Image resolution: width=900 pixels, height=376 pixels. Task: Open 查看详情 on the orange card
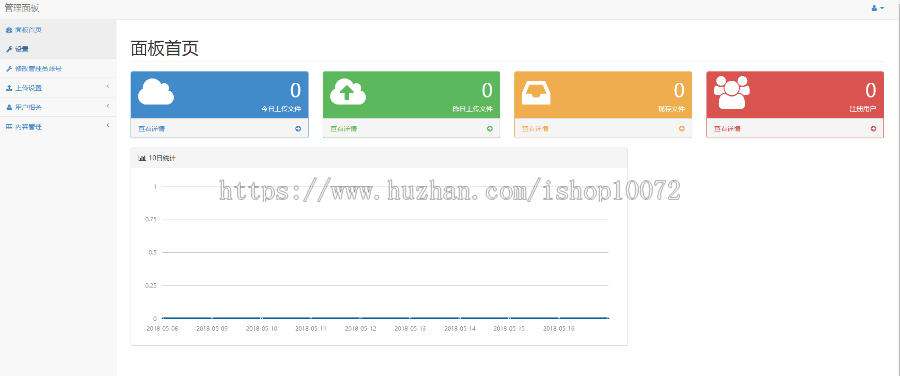[535, 129]
